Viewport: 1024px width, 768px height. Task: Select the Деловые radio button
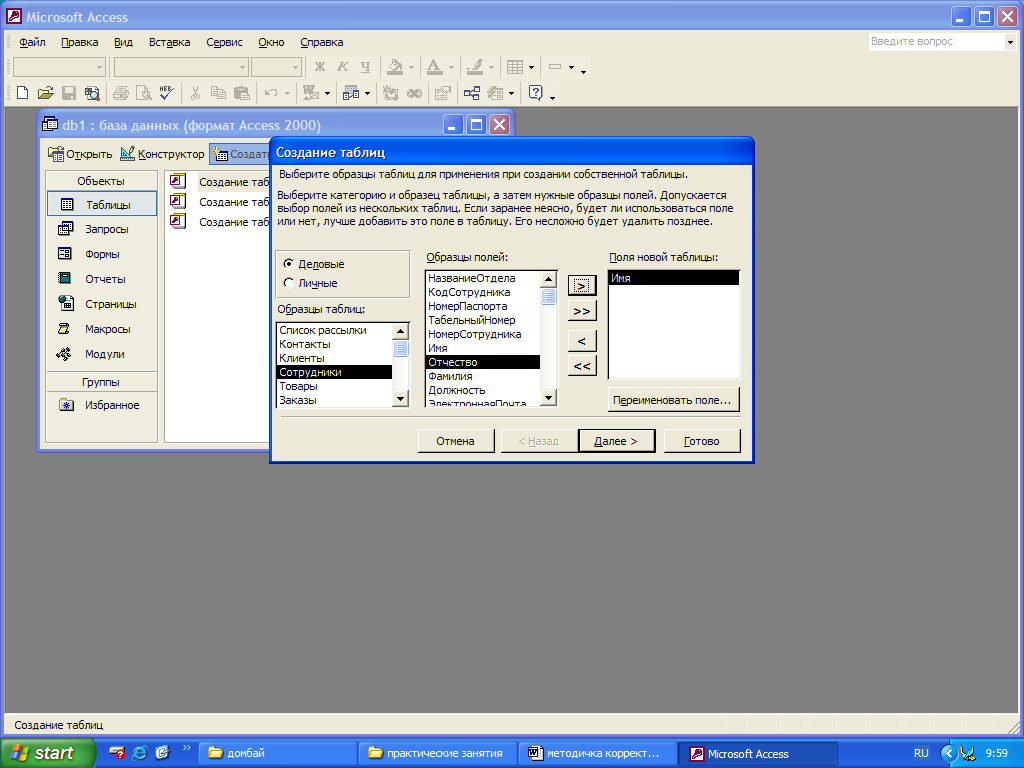pyautogui.click(x=288, y=263)
